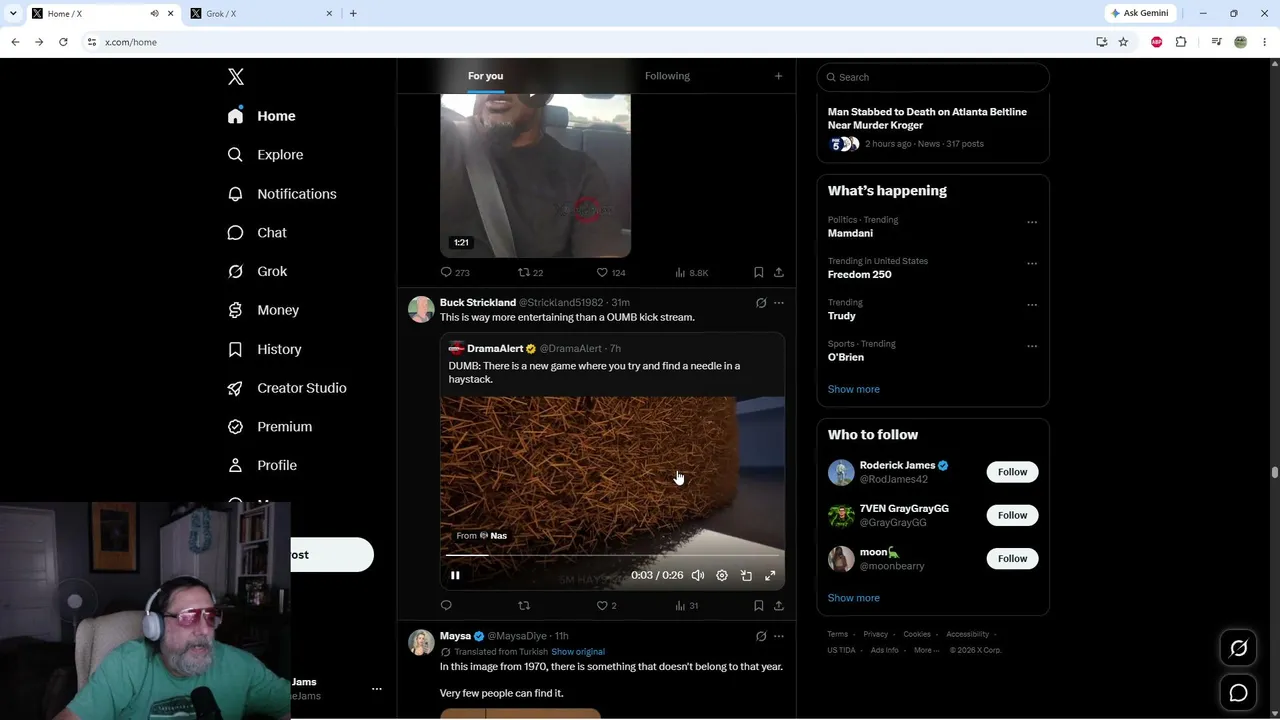
Task: Select the For you tab
Action: pyautogui.click(x=485, y=76)
